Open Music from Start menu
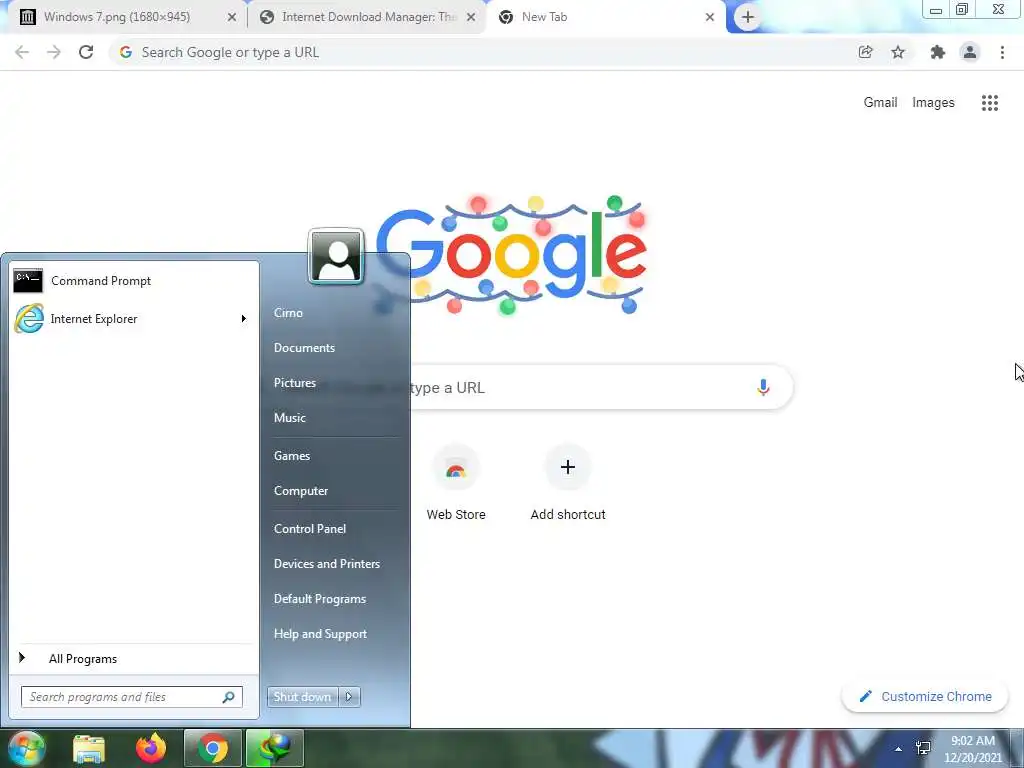The height and width of the screenshot is (768, 1024). [x=289, y=418]
